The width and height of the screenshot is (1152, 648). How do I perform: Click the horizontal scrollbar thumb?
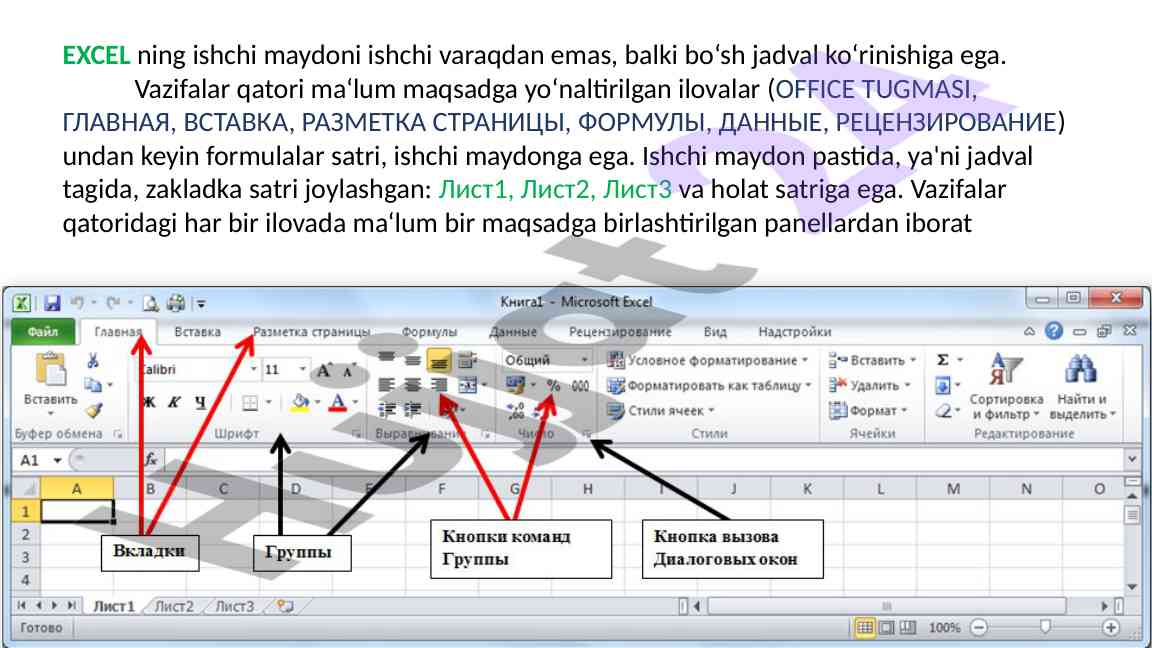pyautogui.click(x=887, y=606)
